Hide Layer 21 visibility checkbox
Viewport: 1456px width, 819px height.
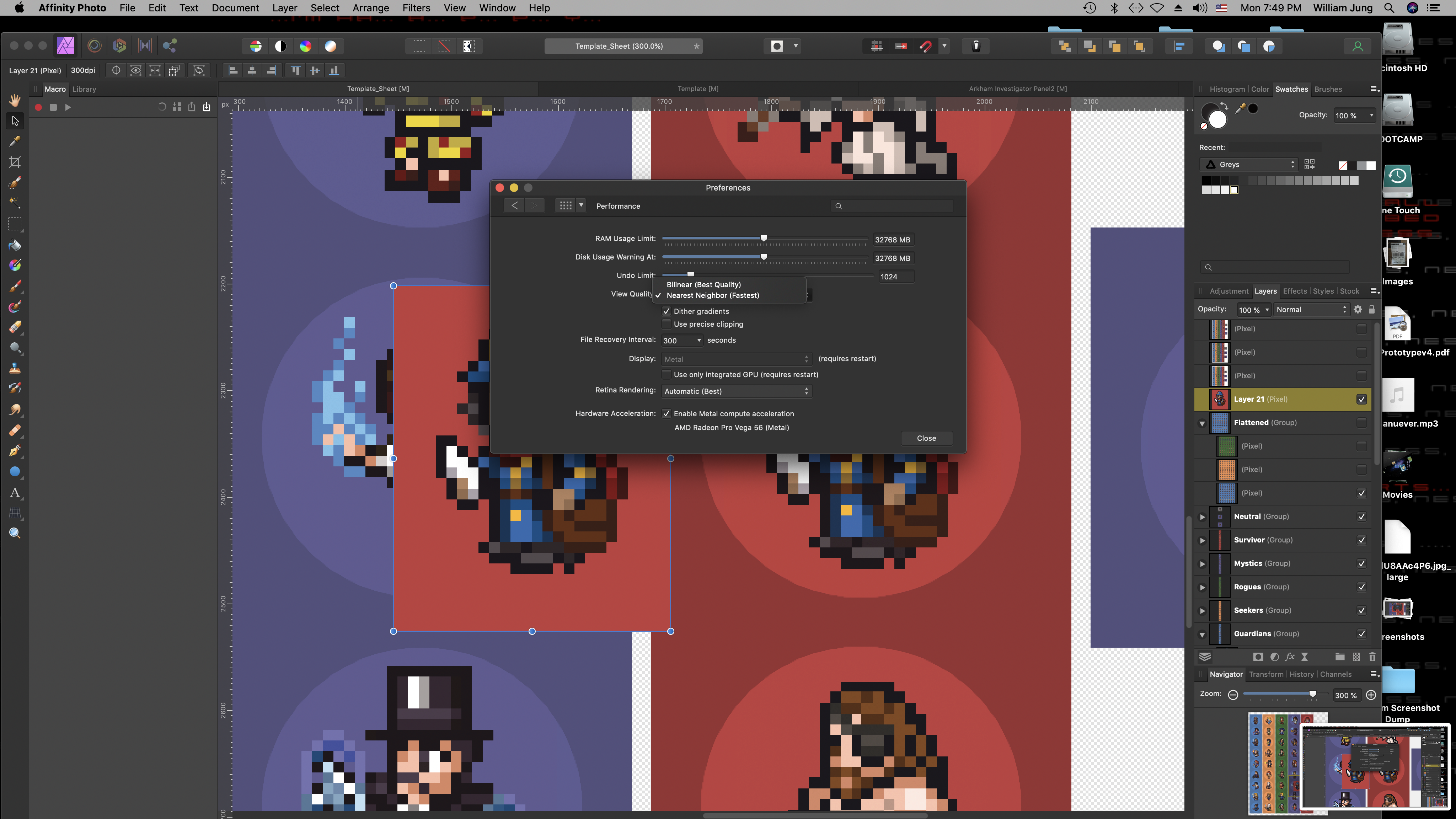click(x=1361, y=399)
